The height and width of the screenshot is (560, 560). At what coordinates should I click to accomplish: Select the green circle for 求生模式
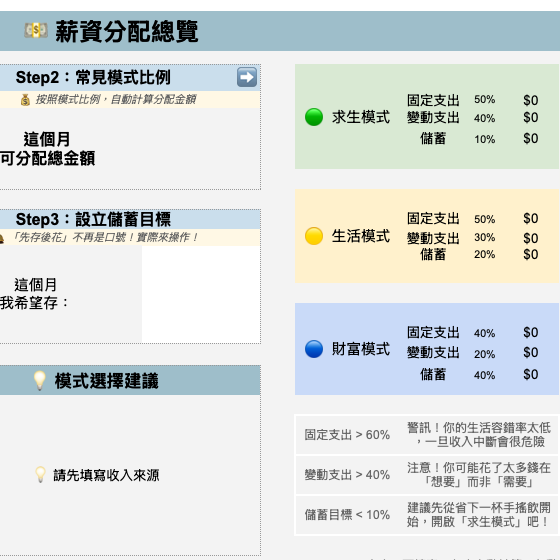pyautogui.click(x=314, y=117)
